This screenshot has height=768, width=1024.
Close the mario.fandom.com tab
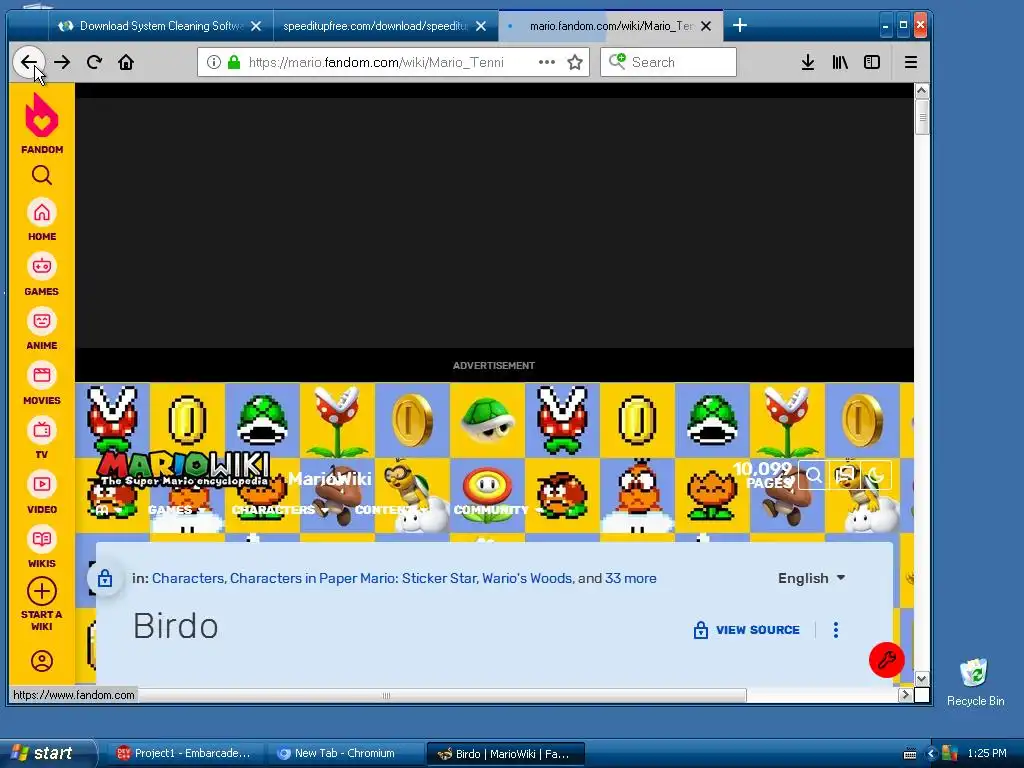click(706, 26)
